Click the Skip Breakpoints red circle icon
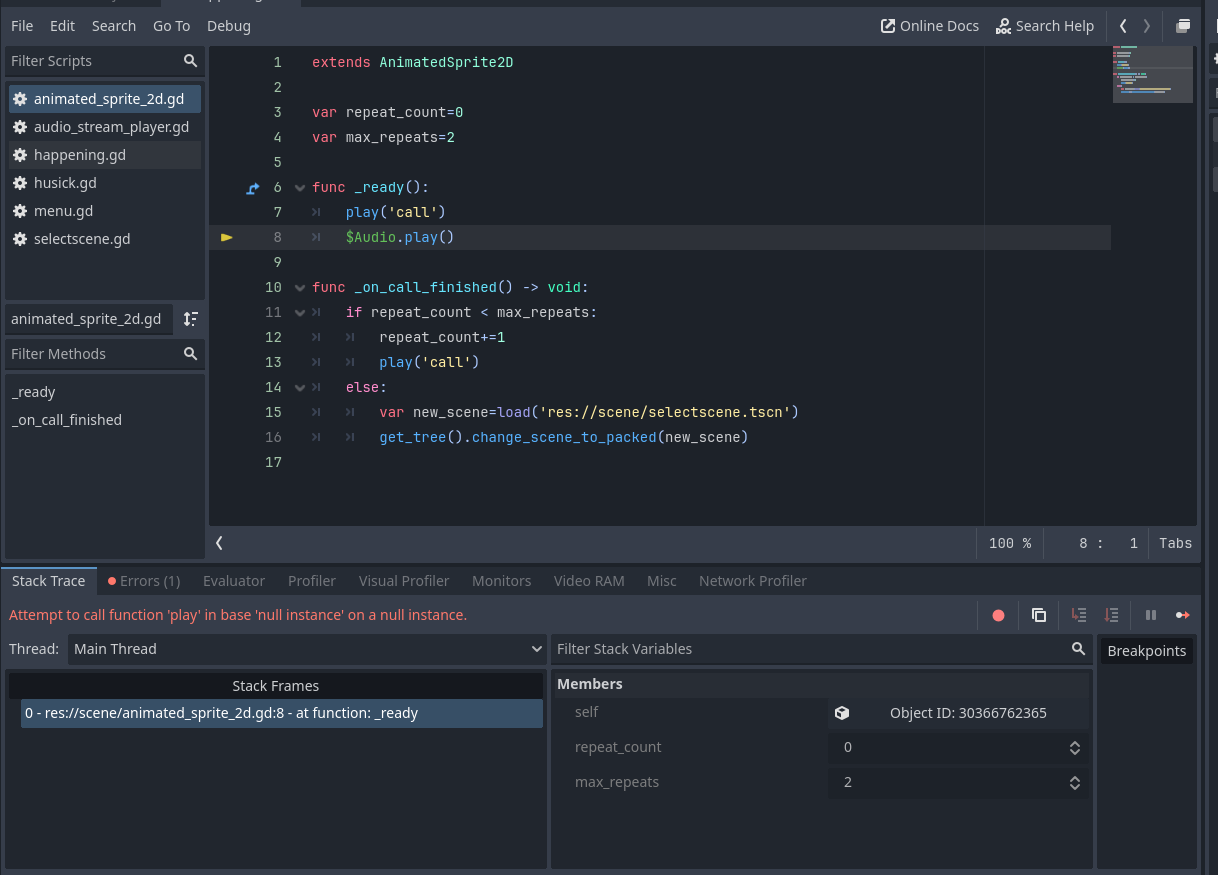1218x875 pixels. coord(998,615)
